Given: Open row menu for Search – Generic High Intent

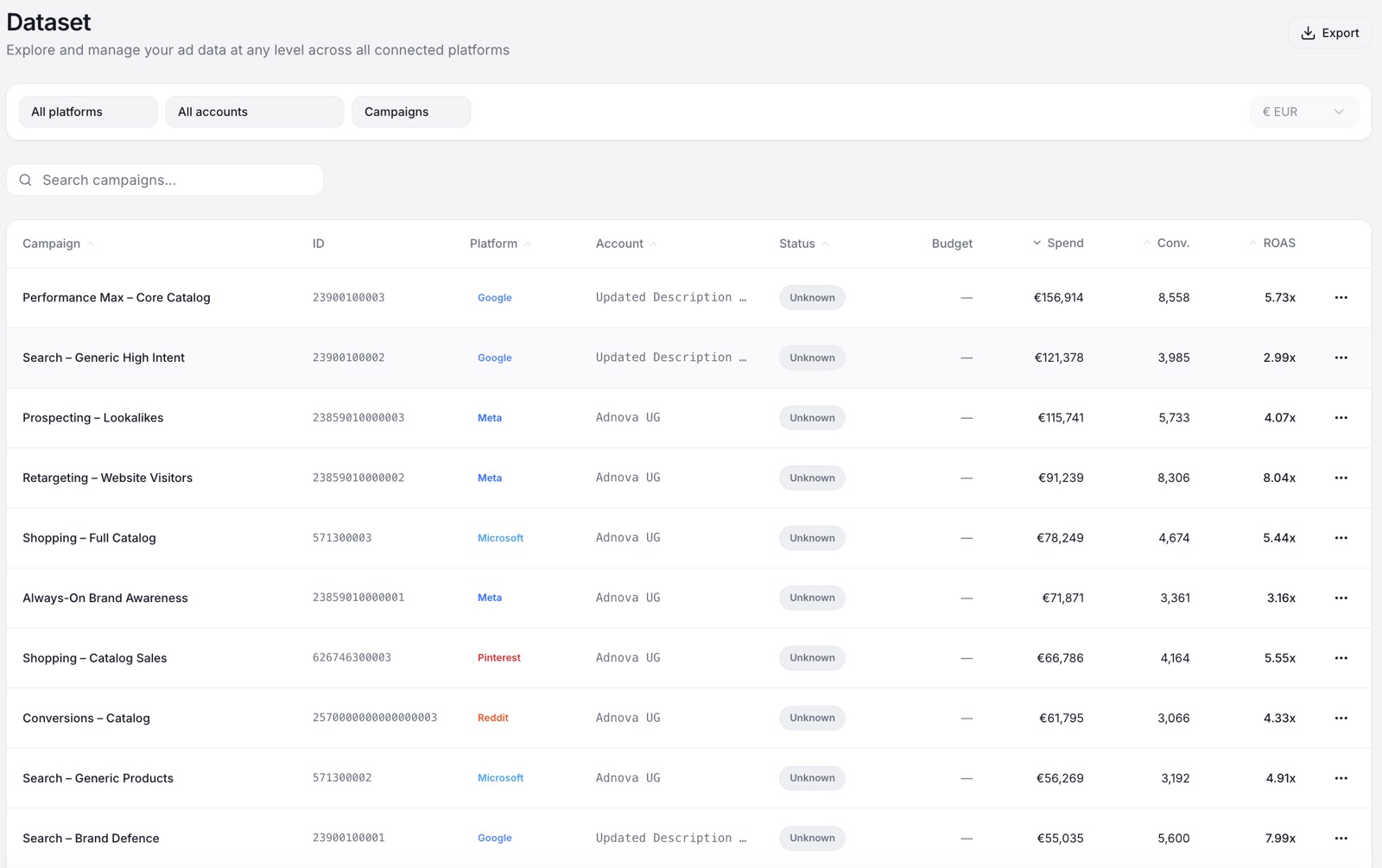Looking at the screenshot, I should point(1341,358).
